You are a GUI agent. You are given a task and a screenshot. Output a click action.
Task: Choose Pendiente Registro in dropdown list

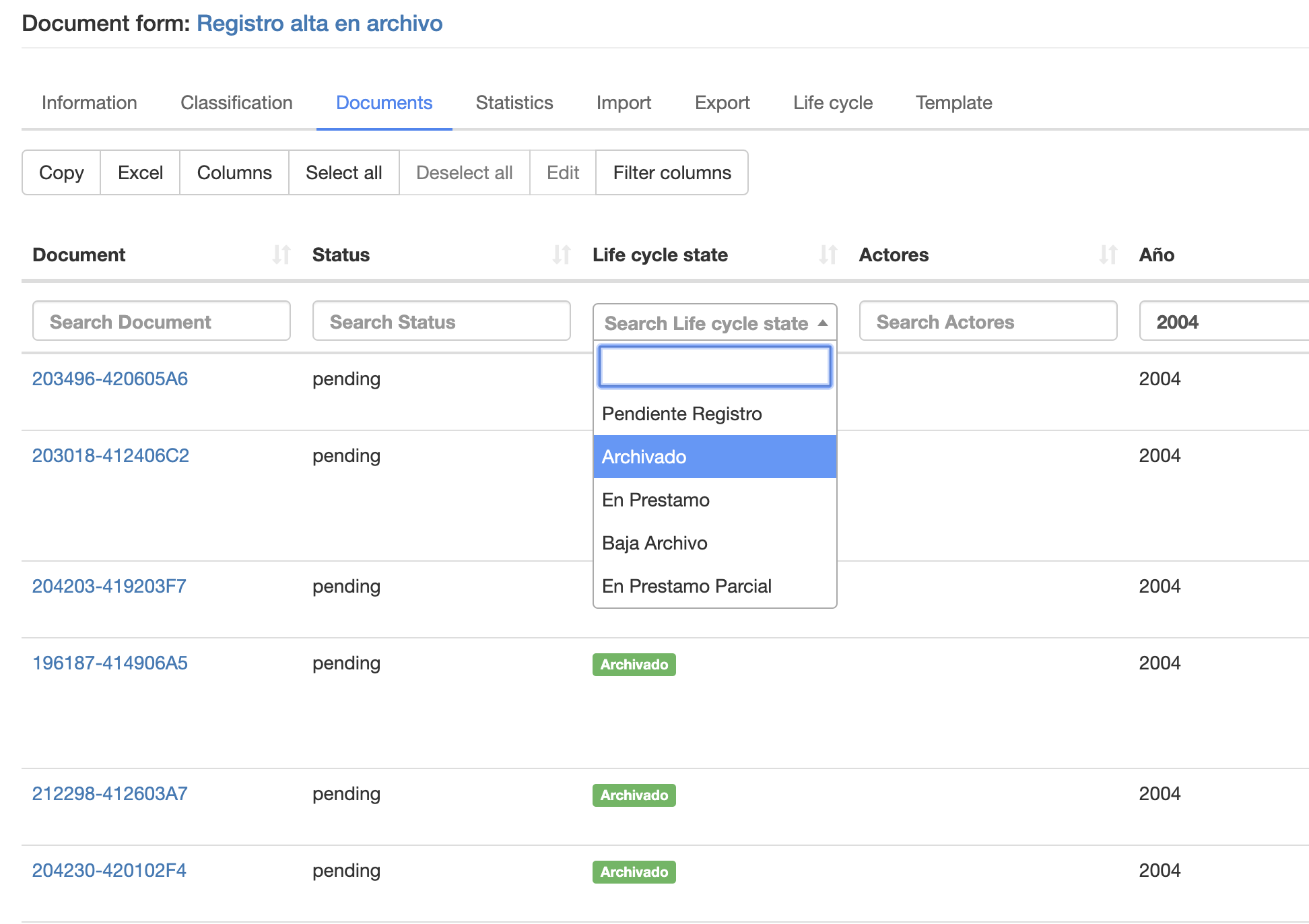(714, 414)
